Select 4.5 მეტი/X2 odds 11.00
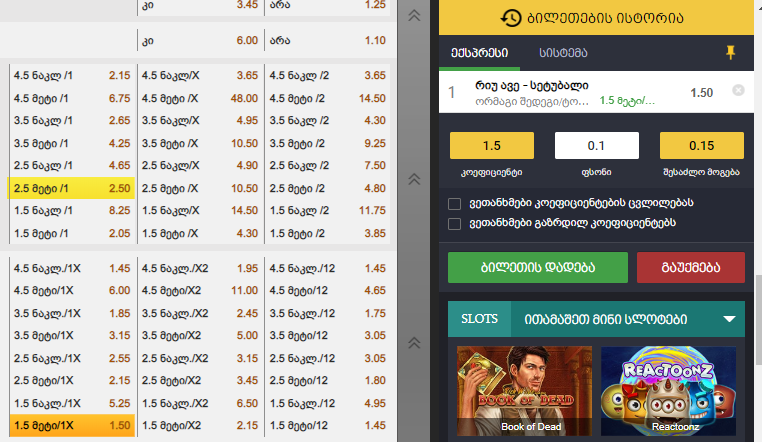This screenshot has height=442, width=762. click(x=200, y=290)
